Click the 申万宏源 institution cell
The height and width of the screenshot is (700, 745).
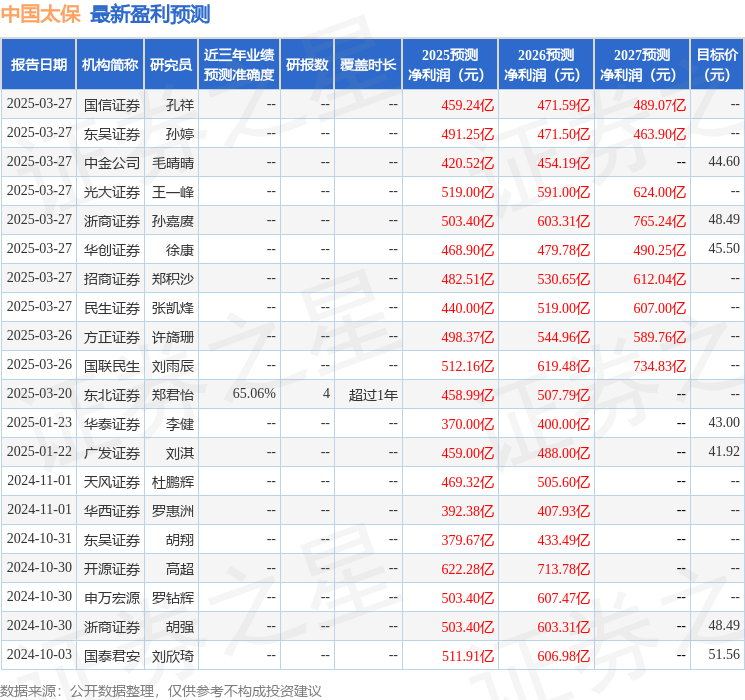pyautogui.click(x=112, y=598)
